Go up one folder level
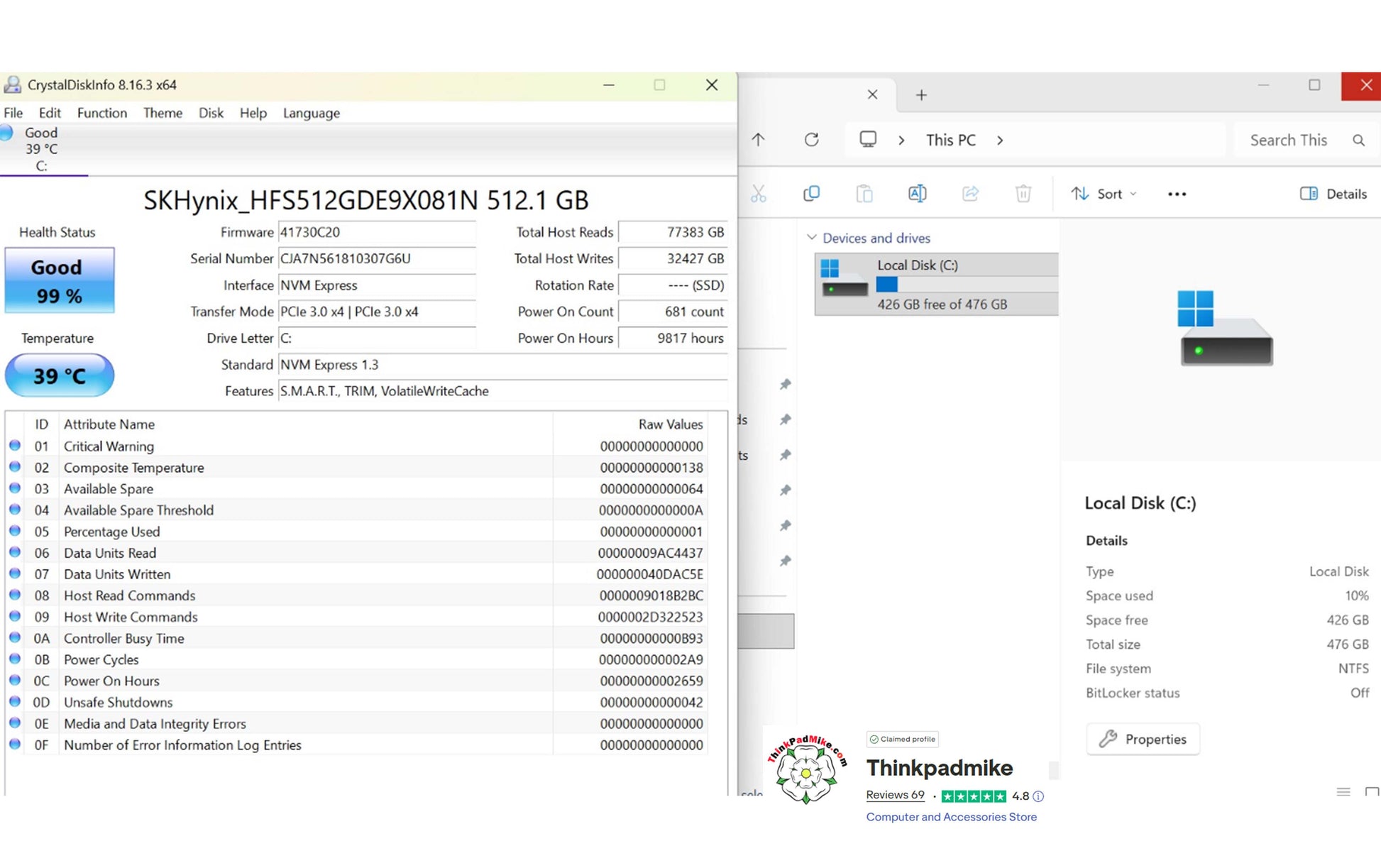The height and width of the screenshot is (868, 1381). point(758,140)
